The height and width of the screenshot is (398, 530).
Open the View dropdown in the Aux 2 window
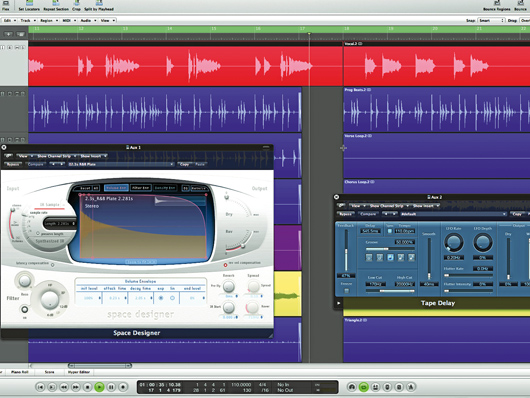(357, 206)
